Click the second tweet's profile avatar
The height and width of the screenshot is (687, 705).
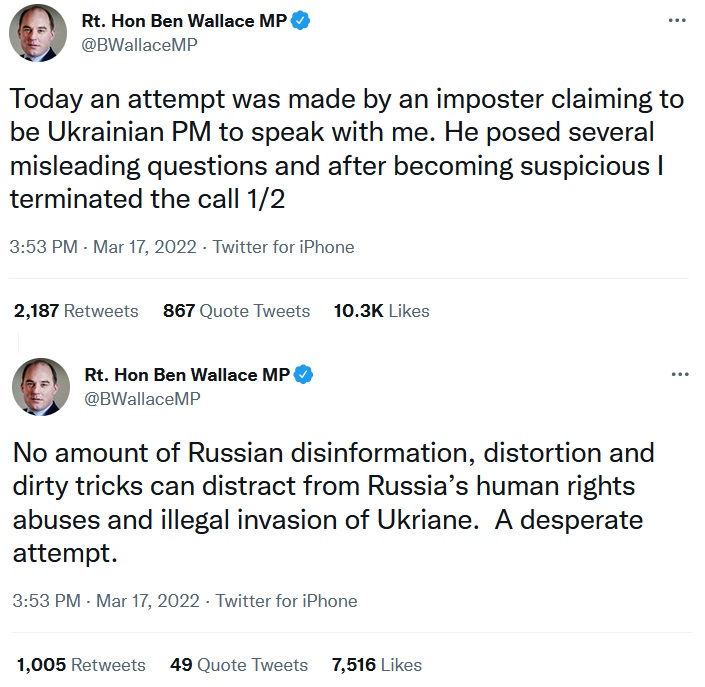[x=40, y=389]
